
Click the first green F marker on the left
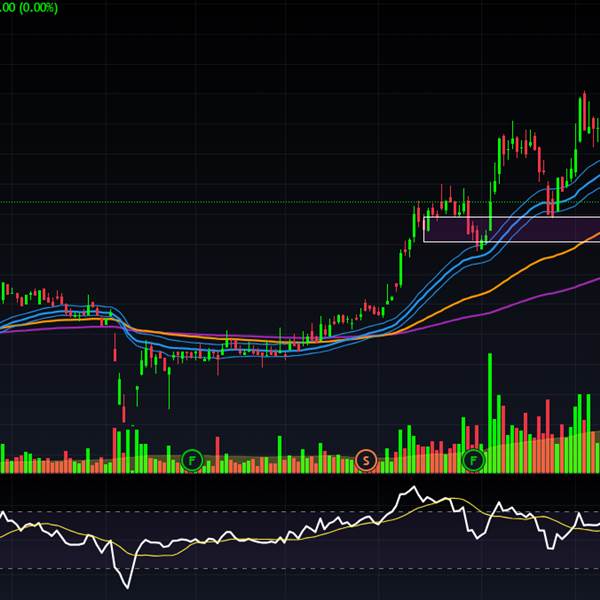click(x=194, y=461)
